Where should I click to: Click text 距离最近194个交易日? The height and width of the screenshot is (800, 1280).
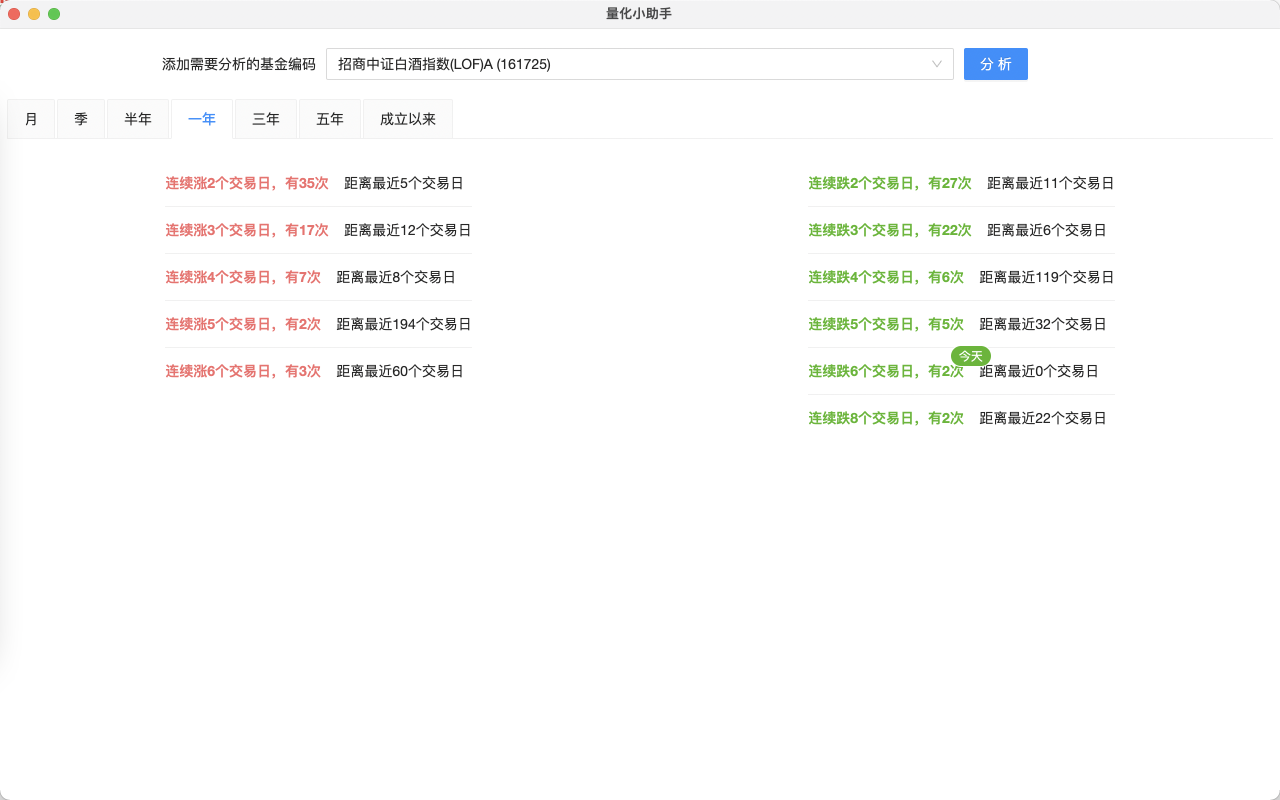coord(404,324)
